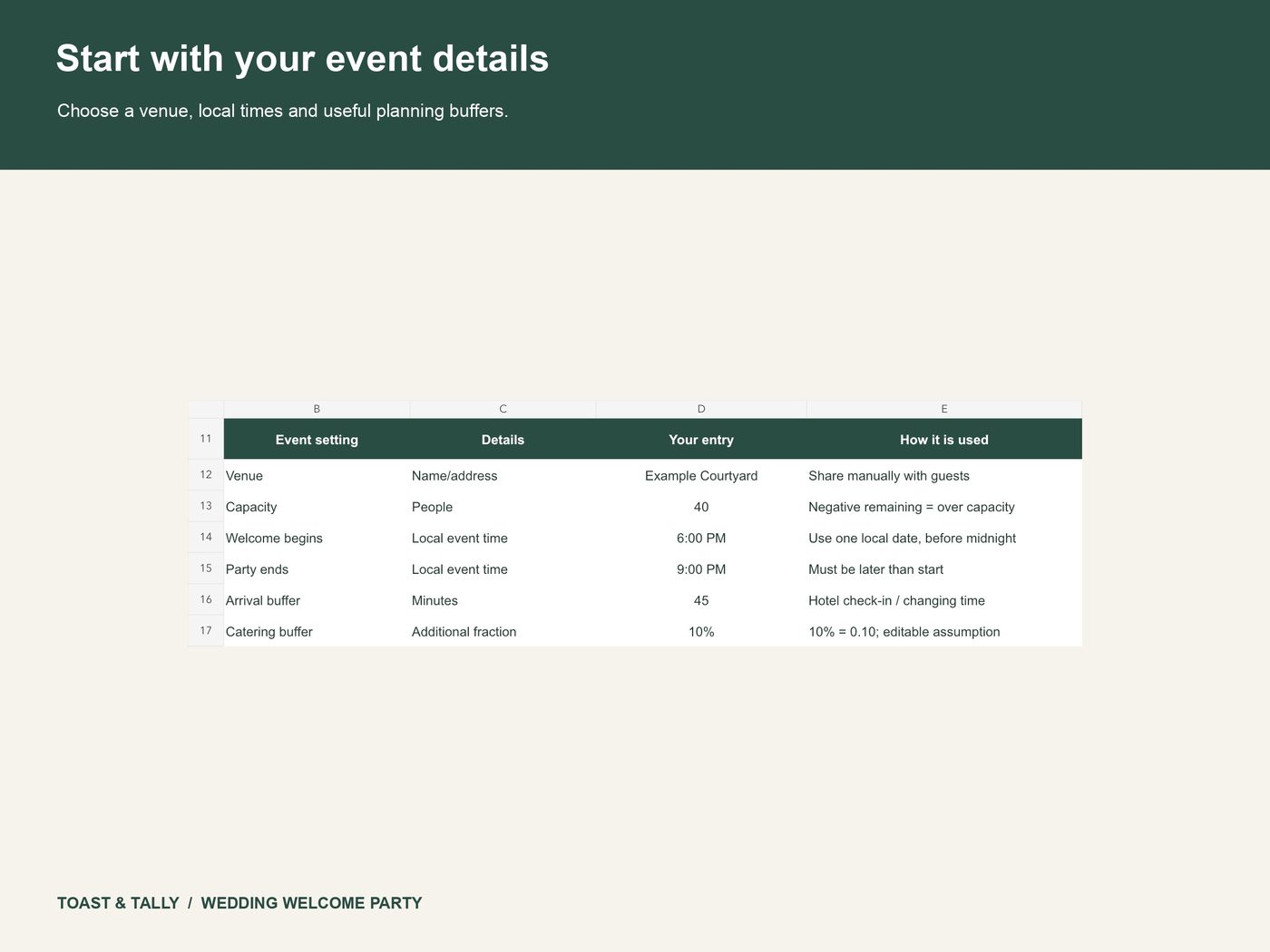Select row 11 header
This screenshot has width=1270, height=952.
coord(206,439)
